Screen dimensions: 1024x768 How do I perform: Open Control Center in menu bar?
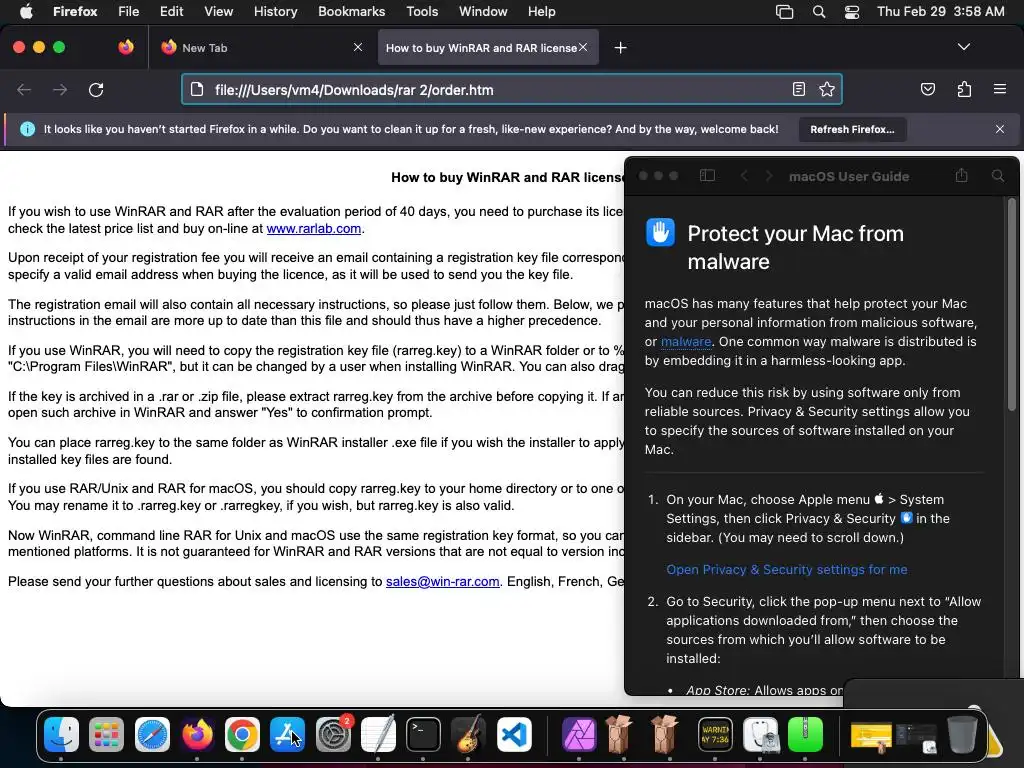[x=852, y=12]
